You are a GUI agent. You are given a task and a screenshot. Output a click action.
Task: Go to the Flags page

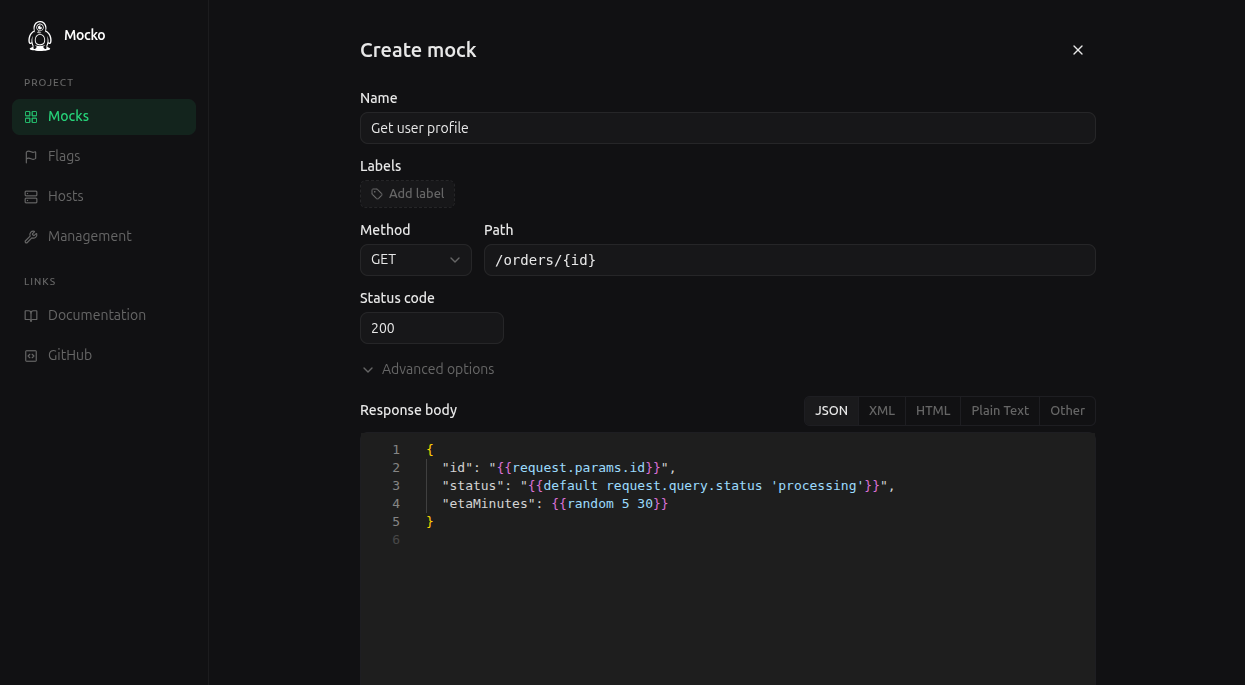coord(104,157)
